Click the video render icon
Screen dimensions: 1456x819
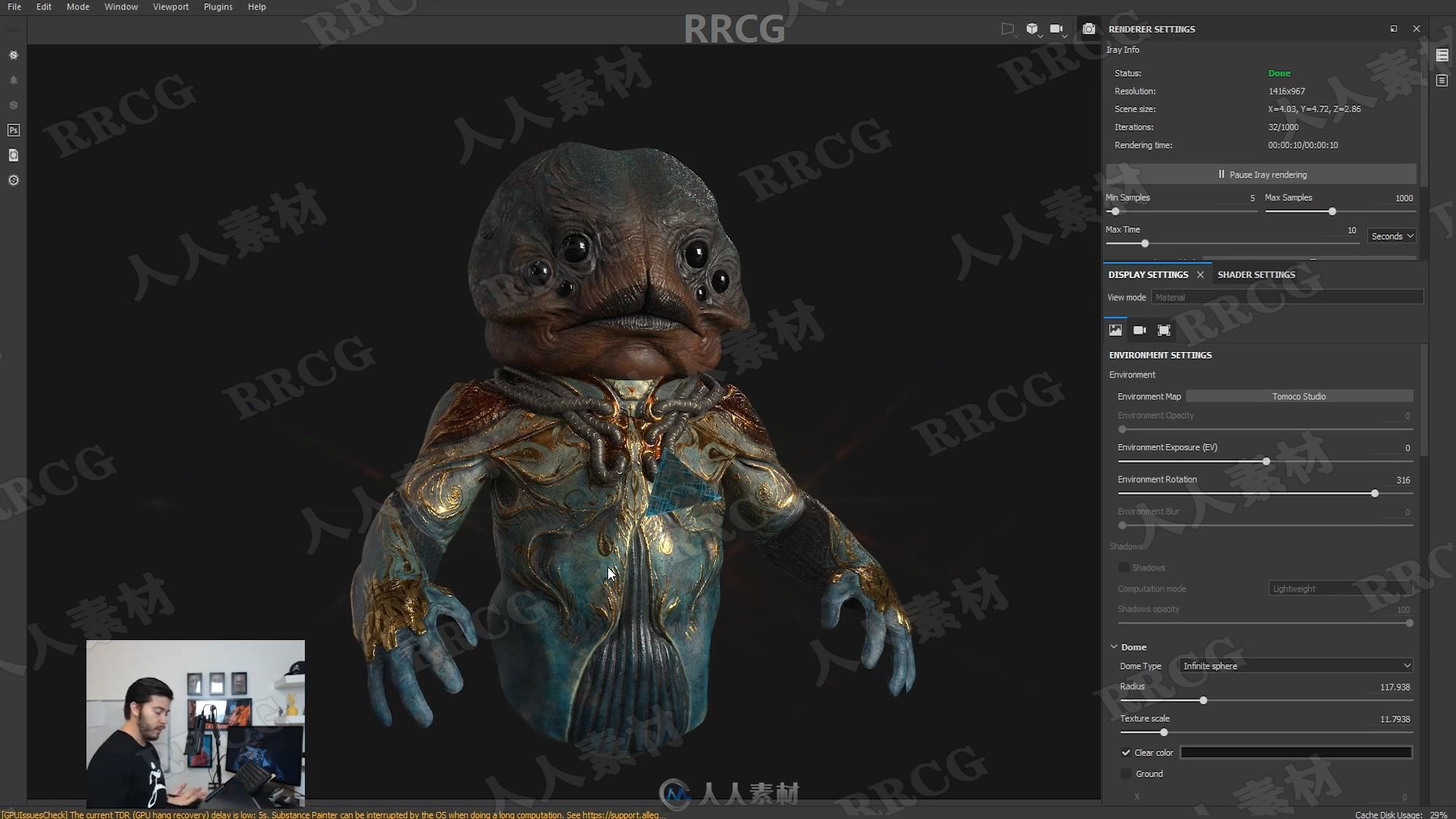coord(1058,28)
